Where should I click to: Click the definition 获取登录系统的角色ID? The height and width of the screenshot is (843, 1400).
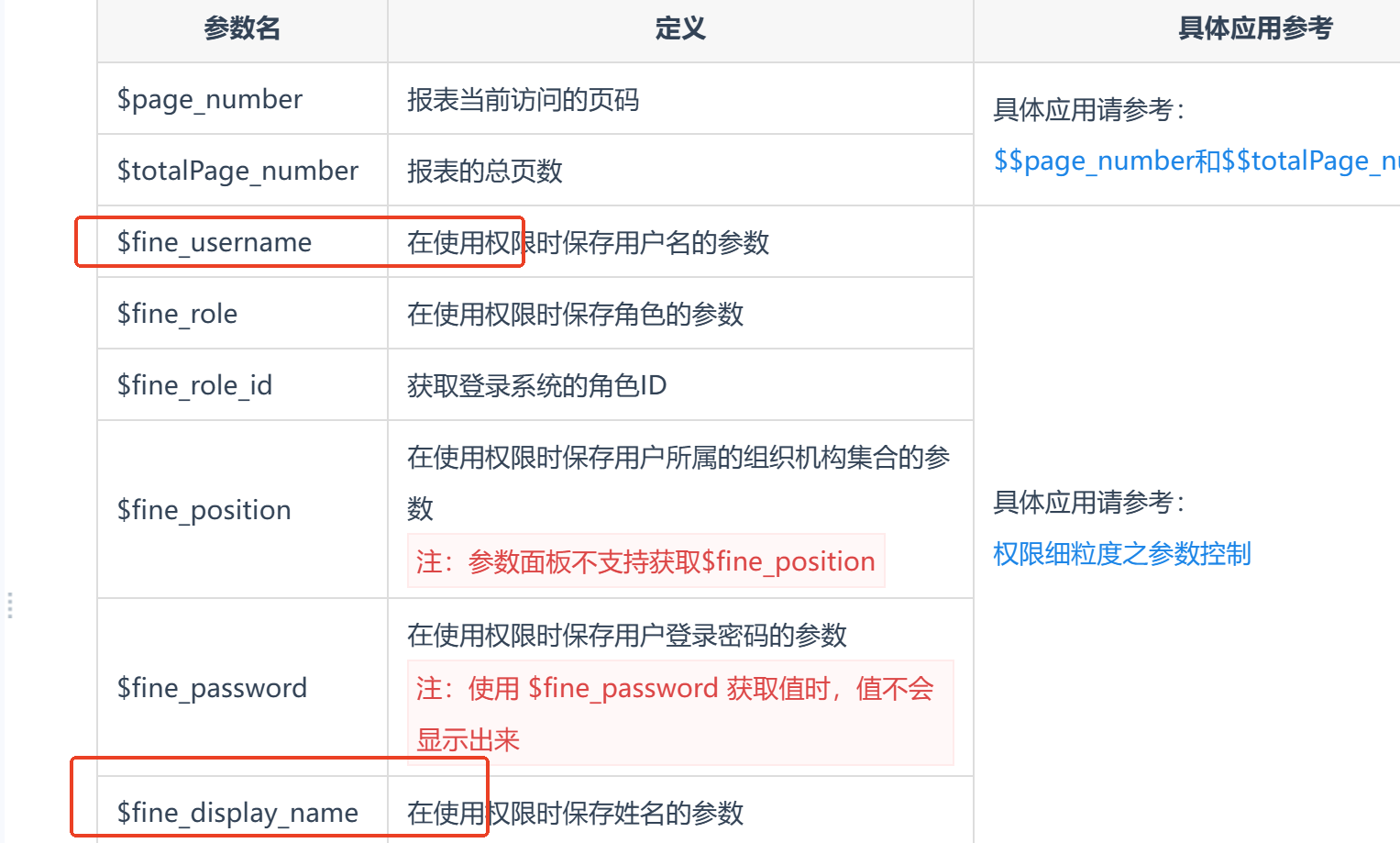point(536,385)
